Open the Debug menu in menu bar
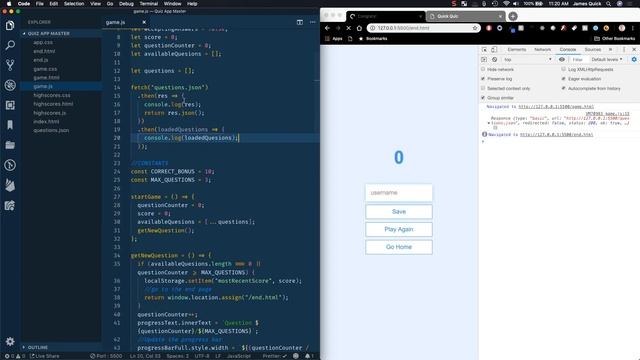This screenshot has width=640, height=360. pos(126,4)
